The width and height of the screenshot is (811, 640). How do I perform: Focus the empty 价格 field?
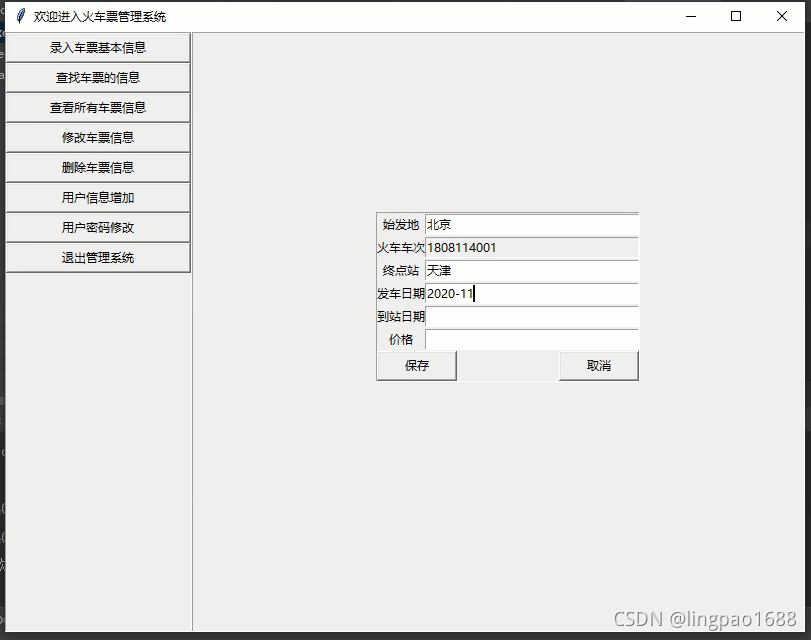click(x=532, y=339)
